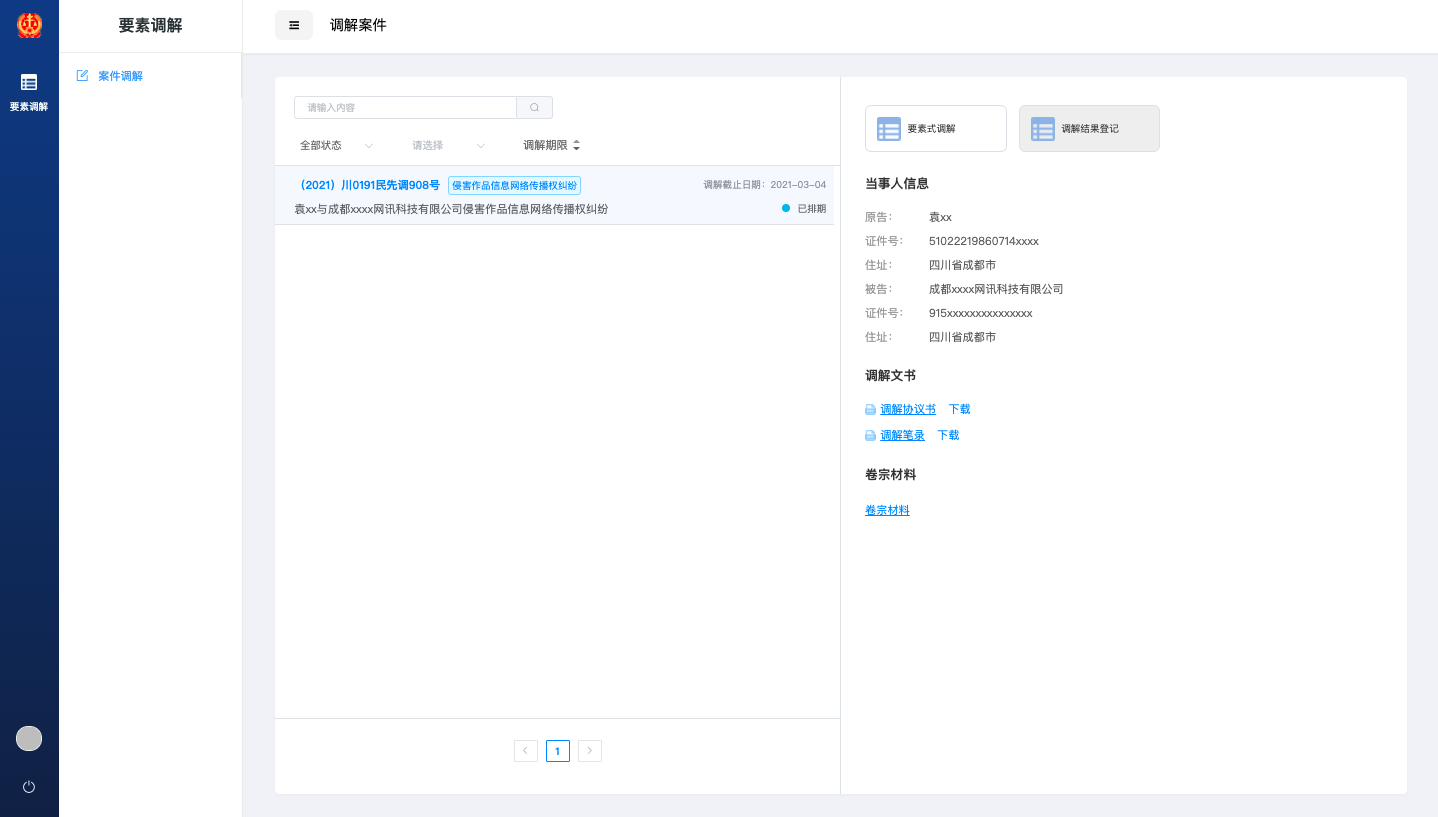Screen dimensions: 1438x817
Task: Click the blue status dot beside 已排期
Action: coord(786,208)
